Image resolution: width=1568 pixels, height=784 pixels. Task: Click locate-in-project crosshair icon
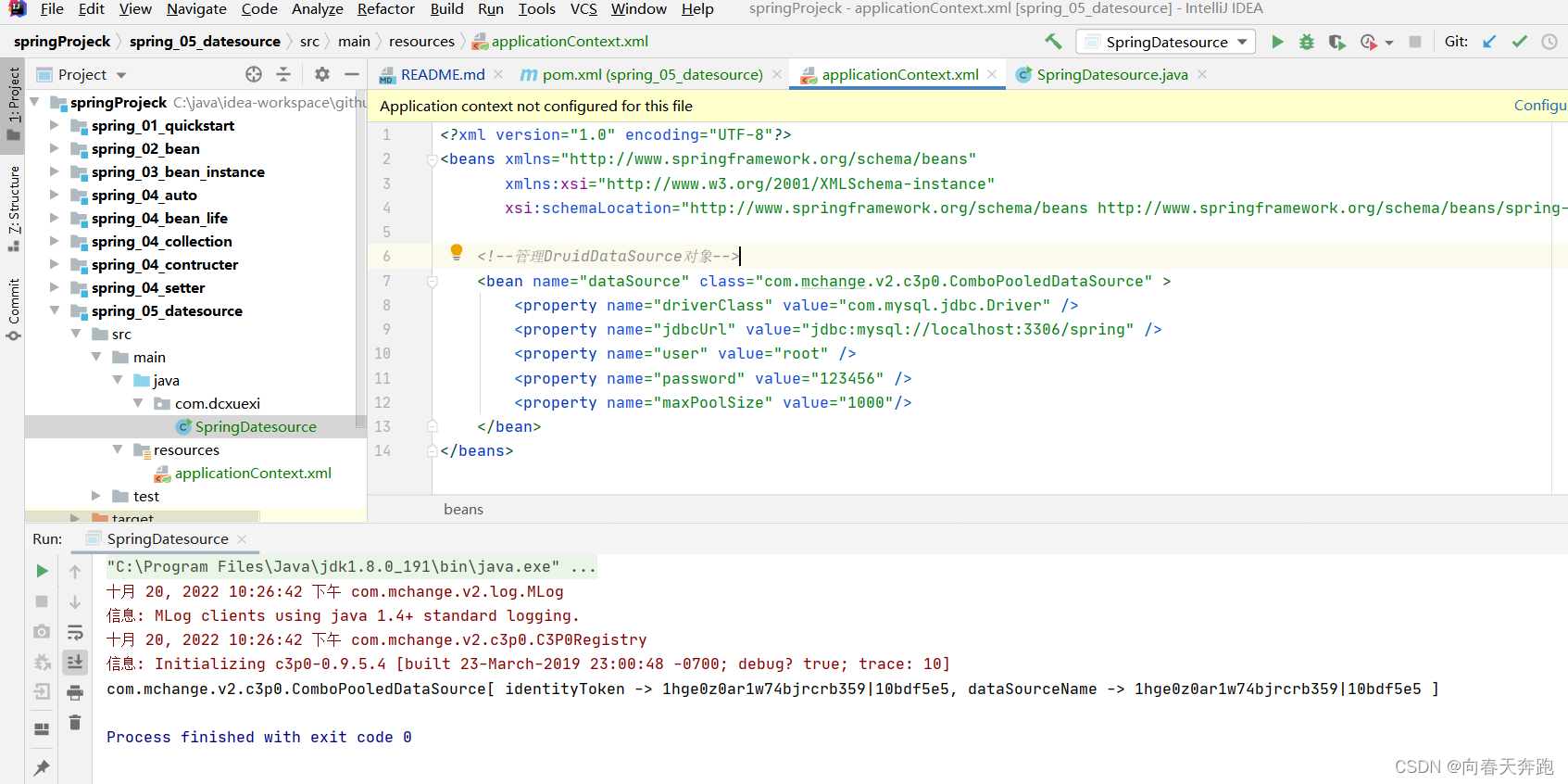pyautogui.click(x=254, y=74)
